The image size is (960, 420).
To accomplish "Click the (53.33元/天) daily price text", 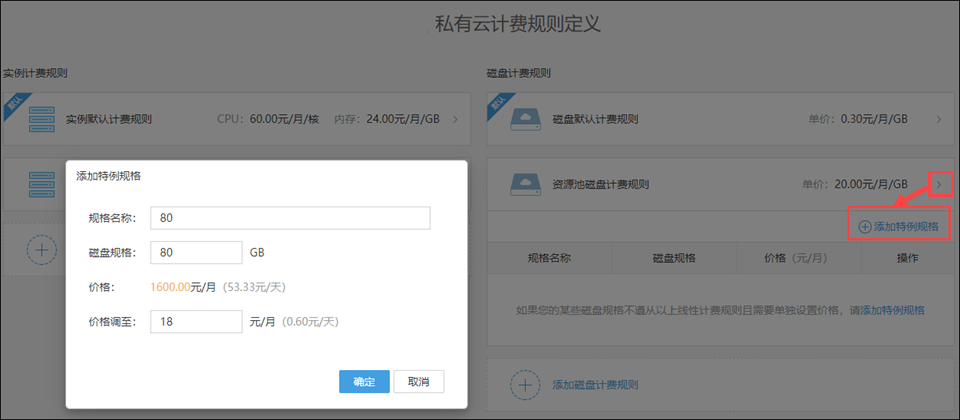I will (253, 287).
